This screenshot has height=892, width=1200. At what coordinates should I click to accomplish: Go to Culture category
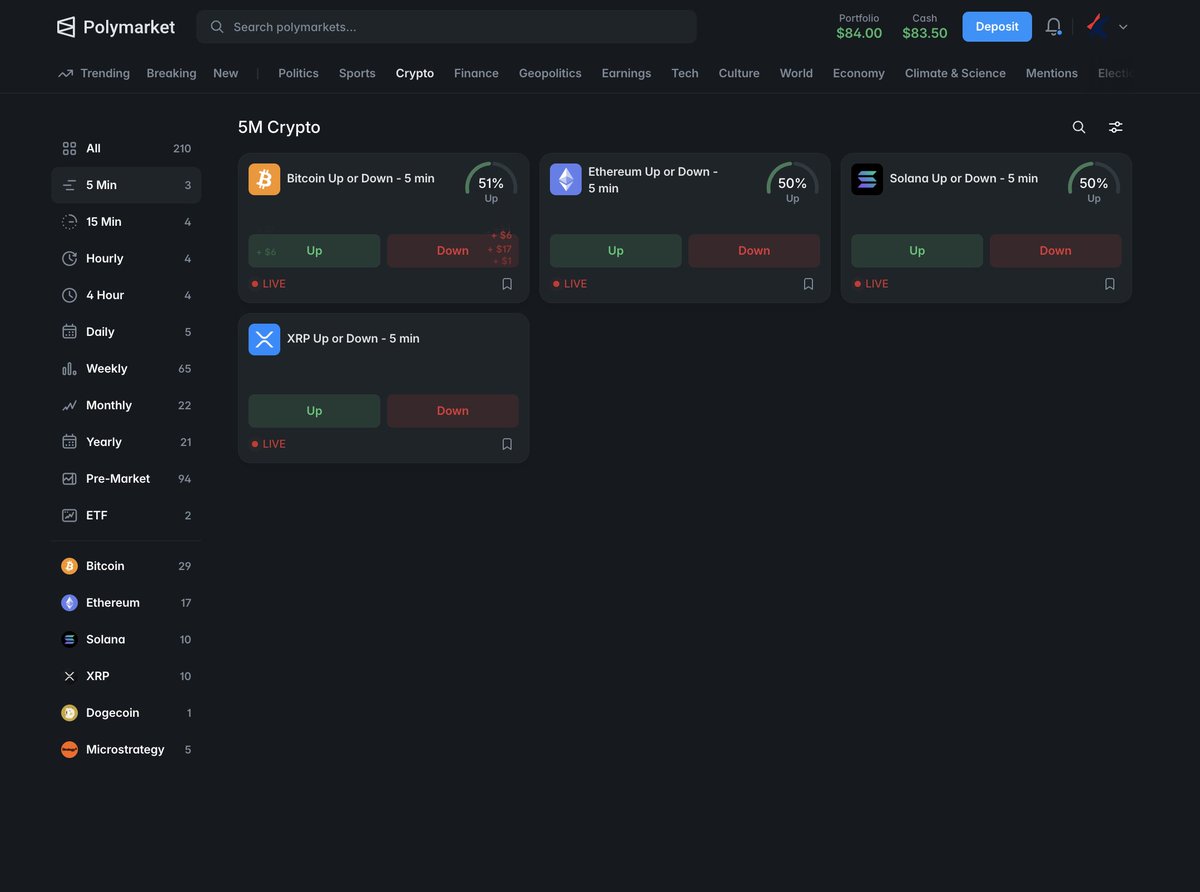click(x=739, y=73)
